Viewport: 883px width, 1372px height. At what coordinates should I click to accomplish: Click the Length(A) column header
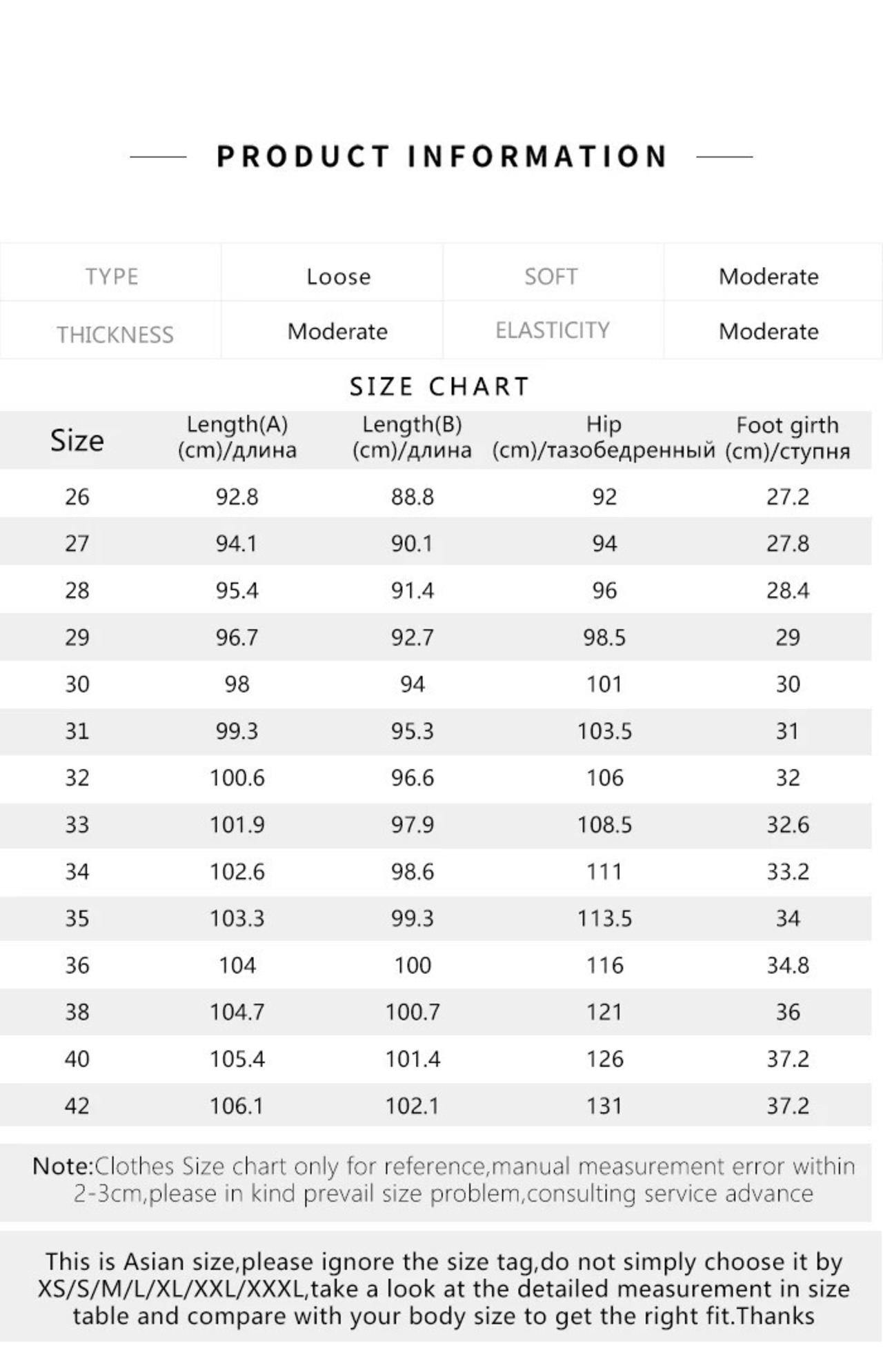point(237,437)
